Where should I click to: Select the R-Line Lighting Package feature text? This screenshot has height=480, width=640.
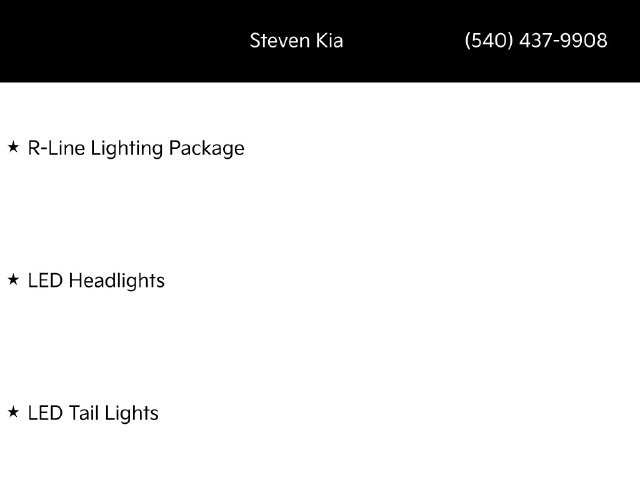pyautogui.click(x=136, y=149)
